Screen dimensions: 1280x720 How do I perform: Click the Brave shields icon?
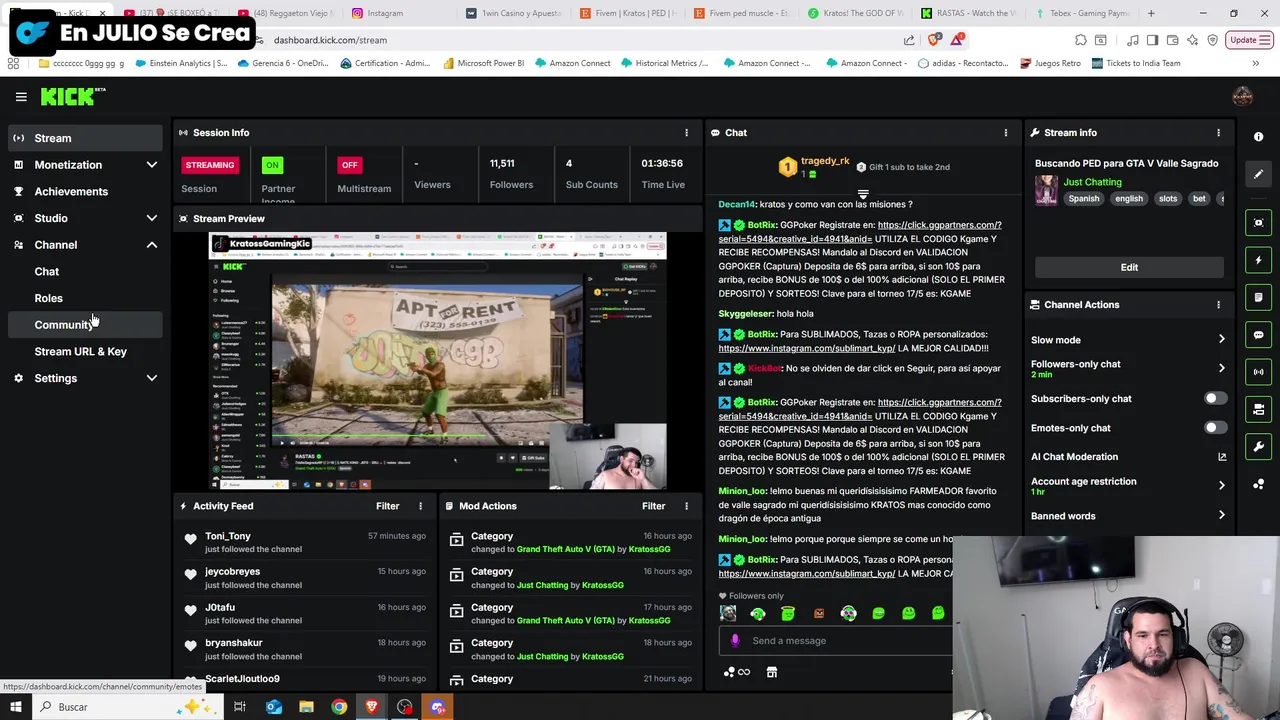point(933,40)
